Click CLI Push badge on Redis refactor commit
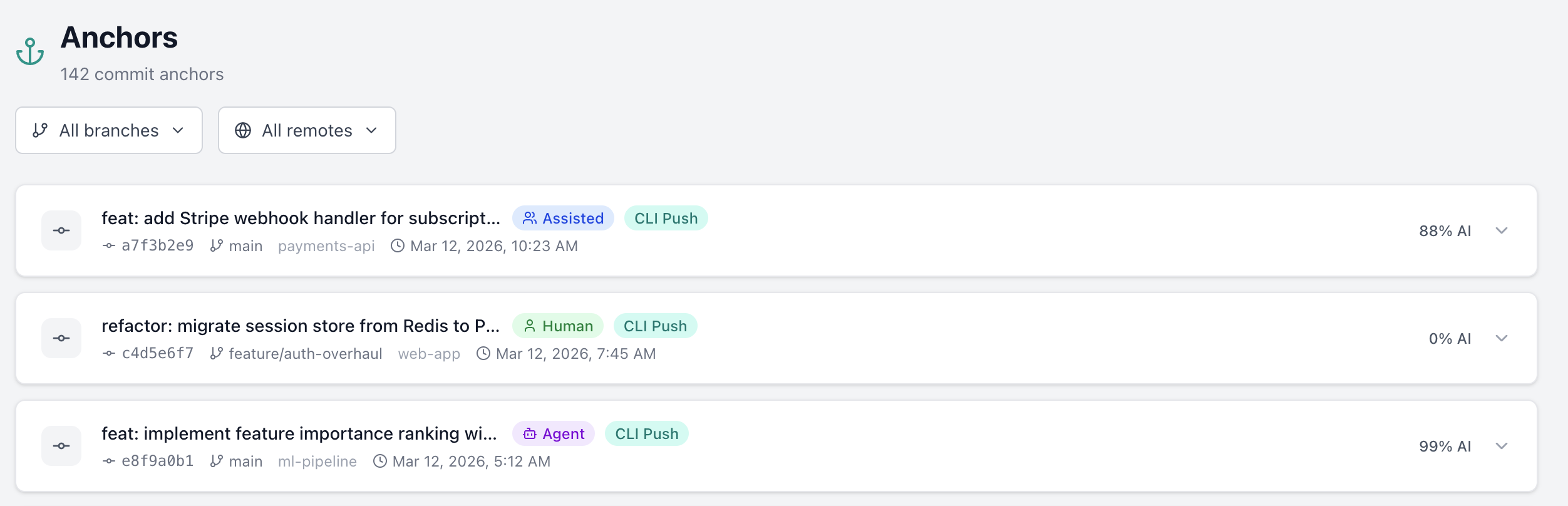 (x=655, y=326)
